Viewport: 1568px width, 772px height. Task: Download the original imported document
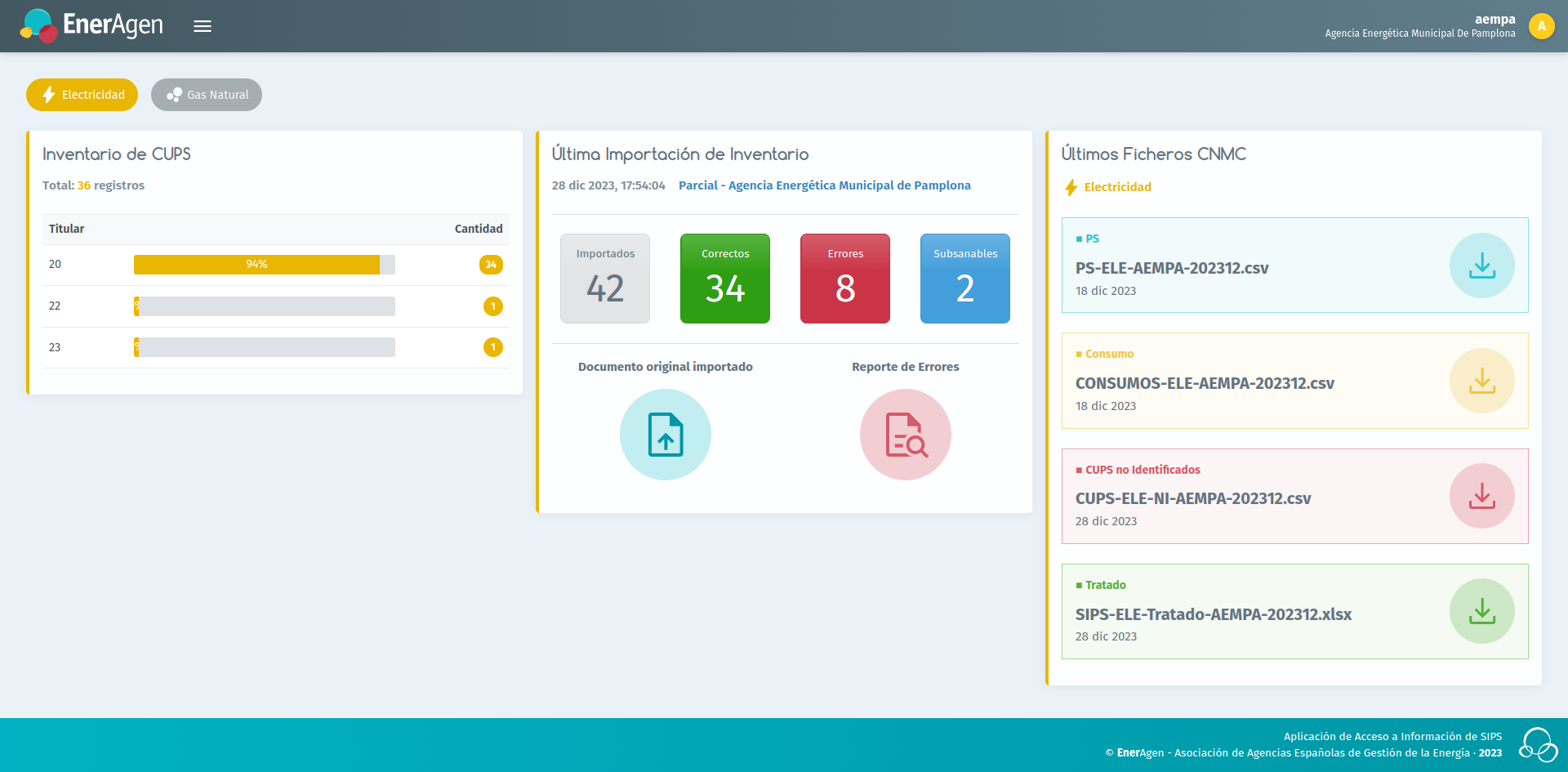[666, 435]
